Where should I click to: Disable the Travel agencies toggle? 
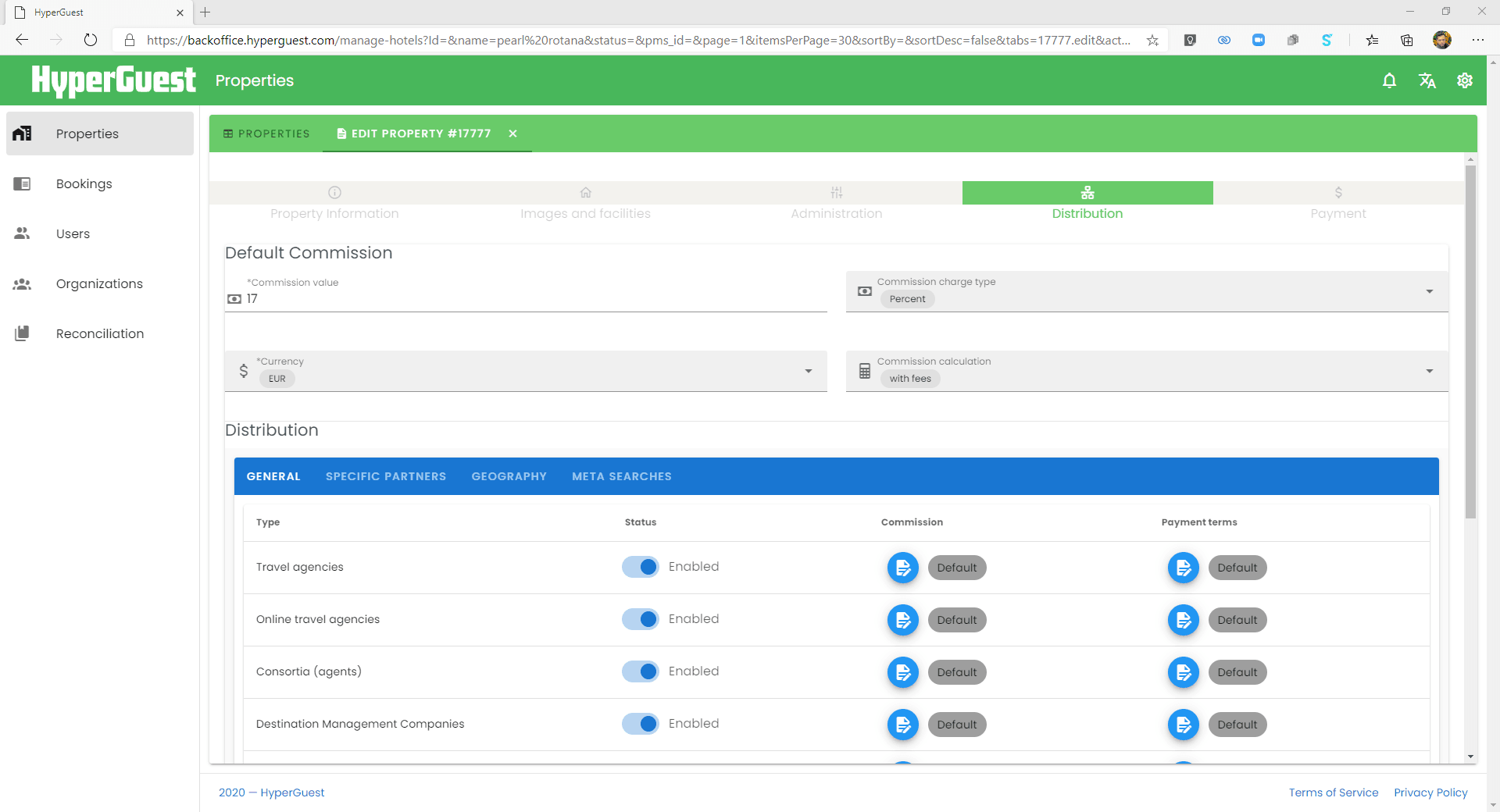click(641, 567)
